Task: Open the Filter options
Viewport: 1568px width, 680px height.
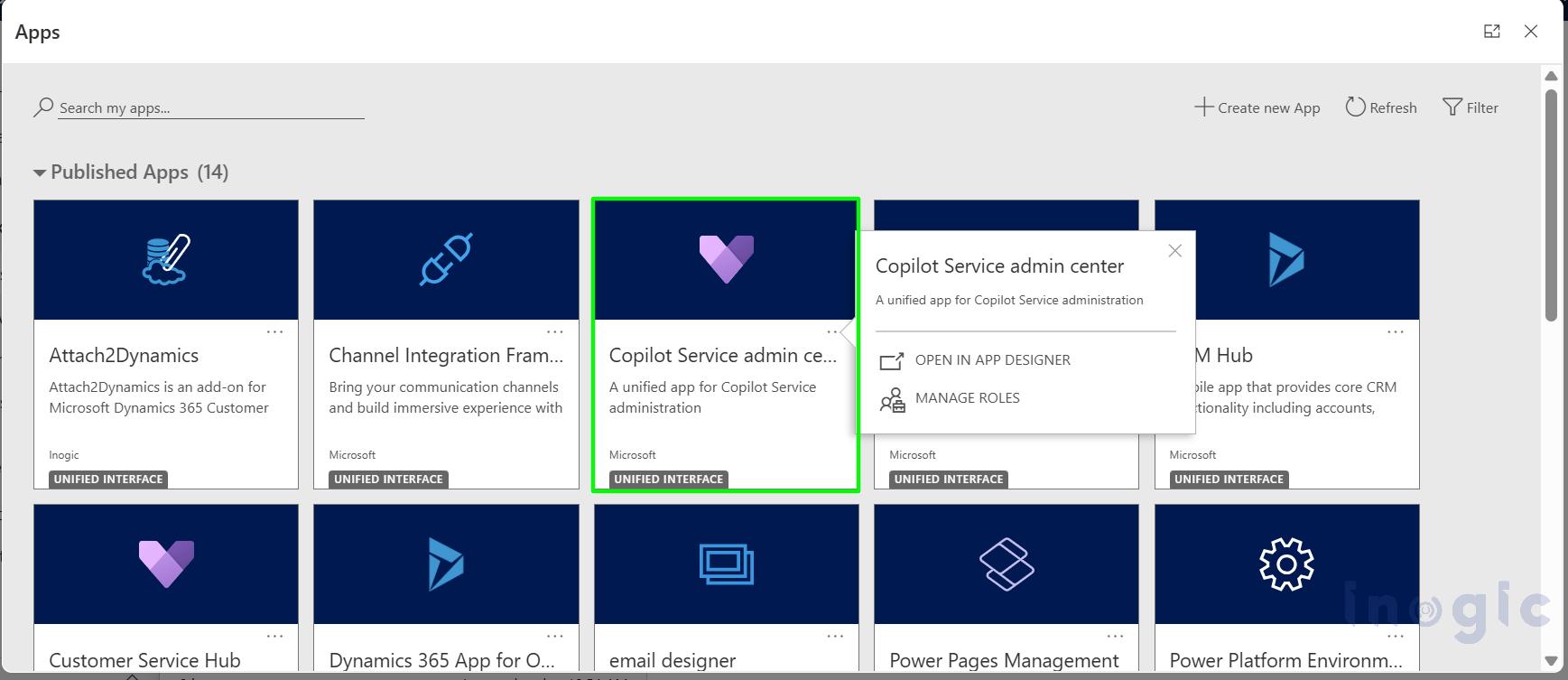Action: (1471, 107)
